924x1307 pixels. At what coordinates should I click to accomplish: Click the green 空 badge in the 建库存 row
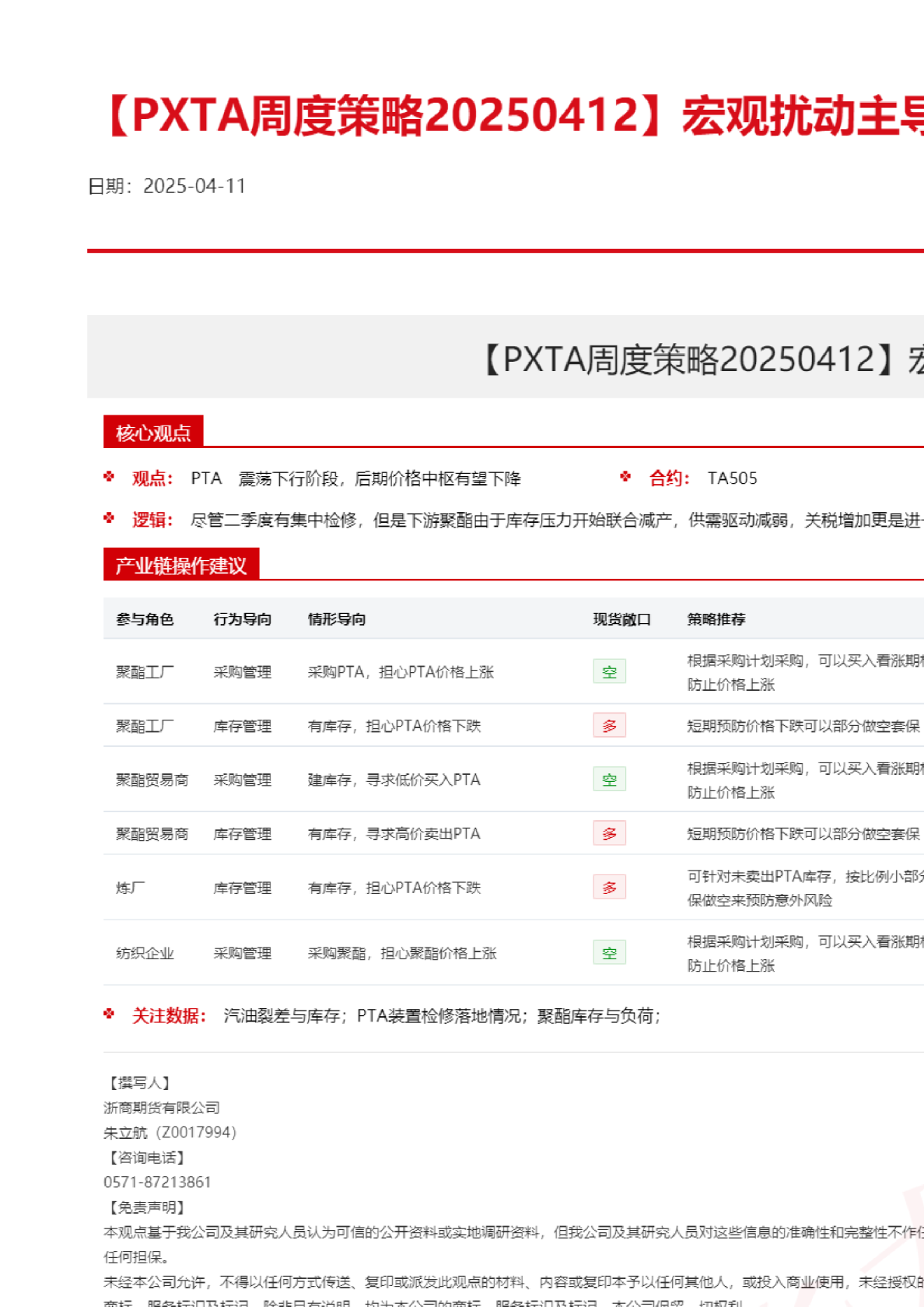[x=609, y=779]
